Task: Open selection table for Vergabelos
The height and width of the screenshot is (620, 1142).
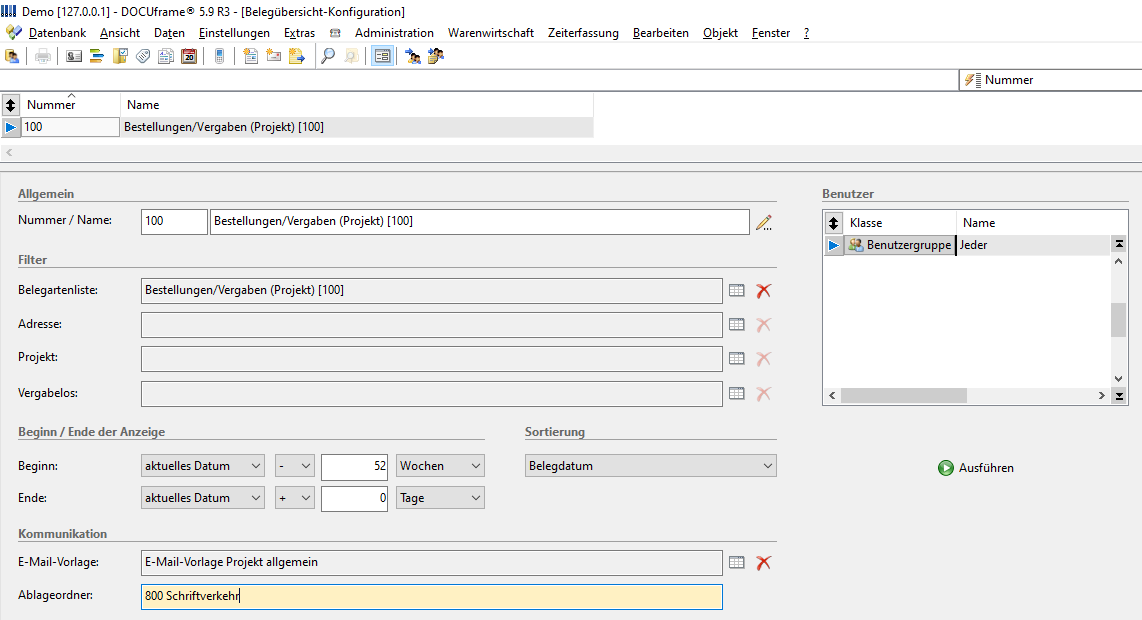Action: pos(737,393)
